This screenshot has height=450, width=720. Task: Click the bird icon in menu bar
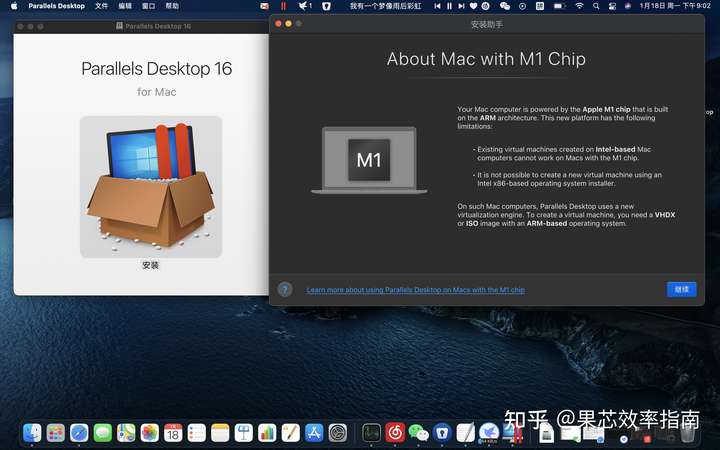[305, 6]
